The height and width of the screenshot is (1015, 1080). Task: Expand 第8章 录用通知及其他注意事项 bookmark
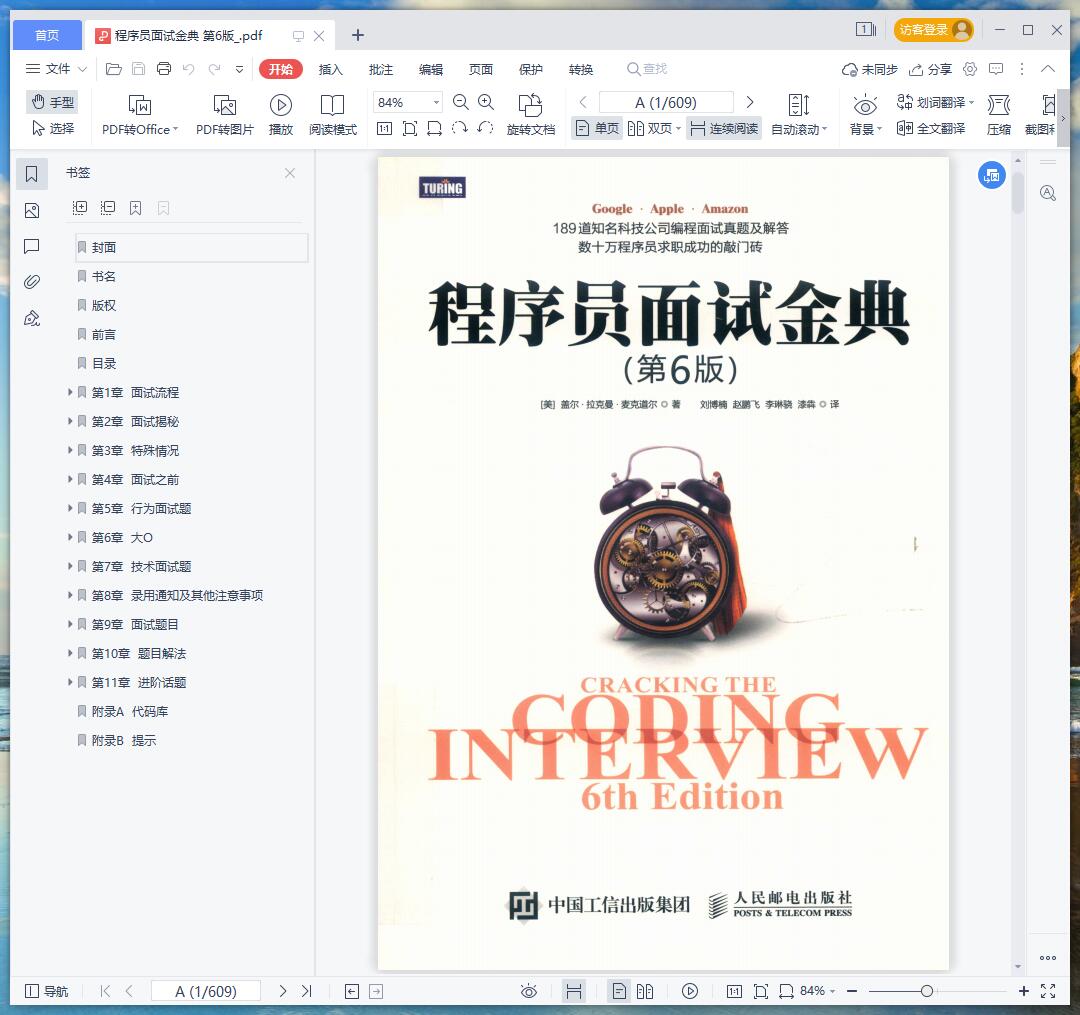70,594
